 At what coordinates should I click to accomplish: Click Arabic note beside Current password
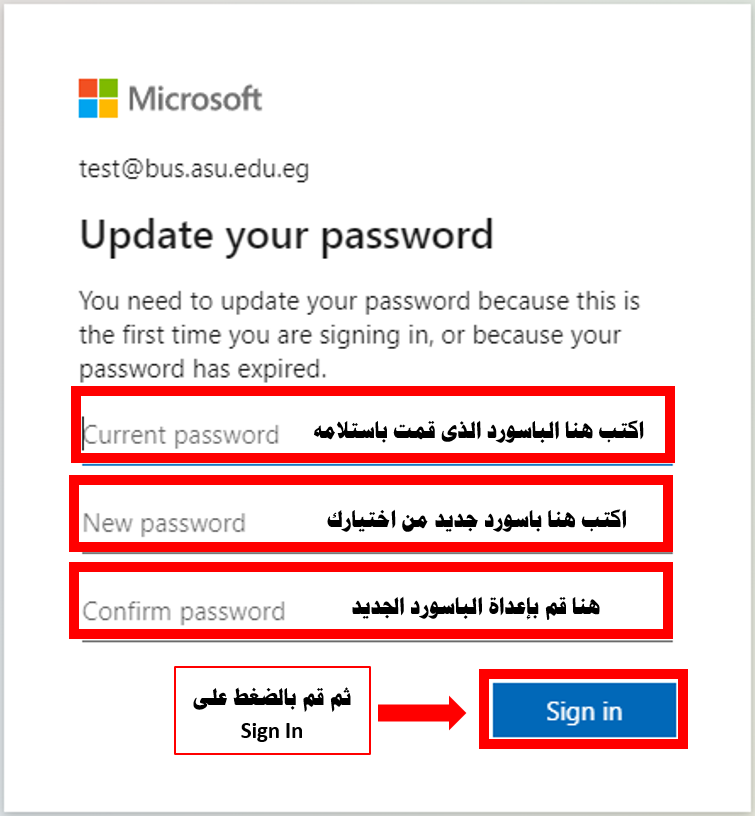(x=479, y=431)
